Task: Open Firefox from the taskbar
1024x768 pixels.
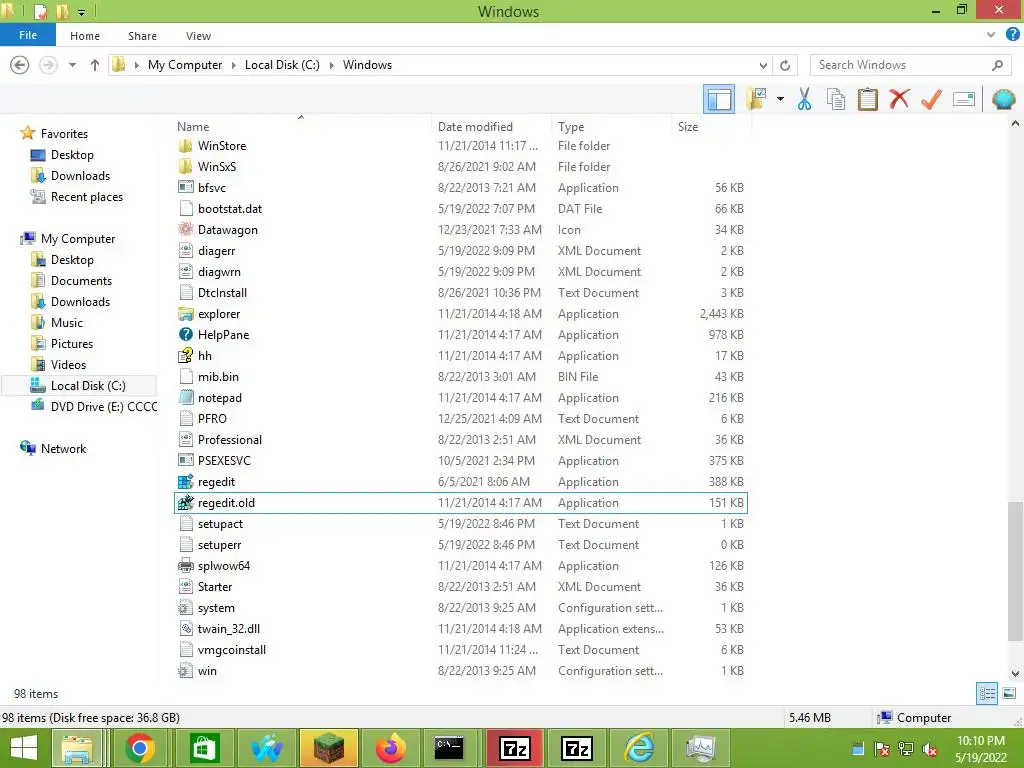Action: [x=391, y=748]
